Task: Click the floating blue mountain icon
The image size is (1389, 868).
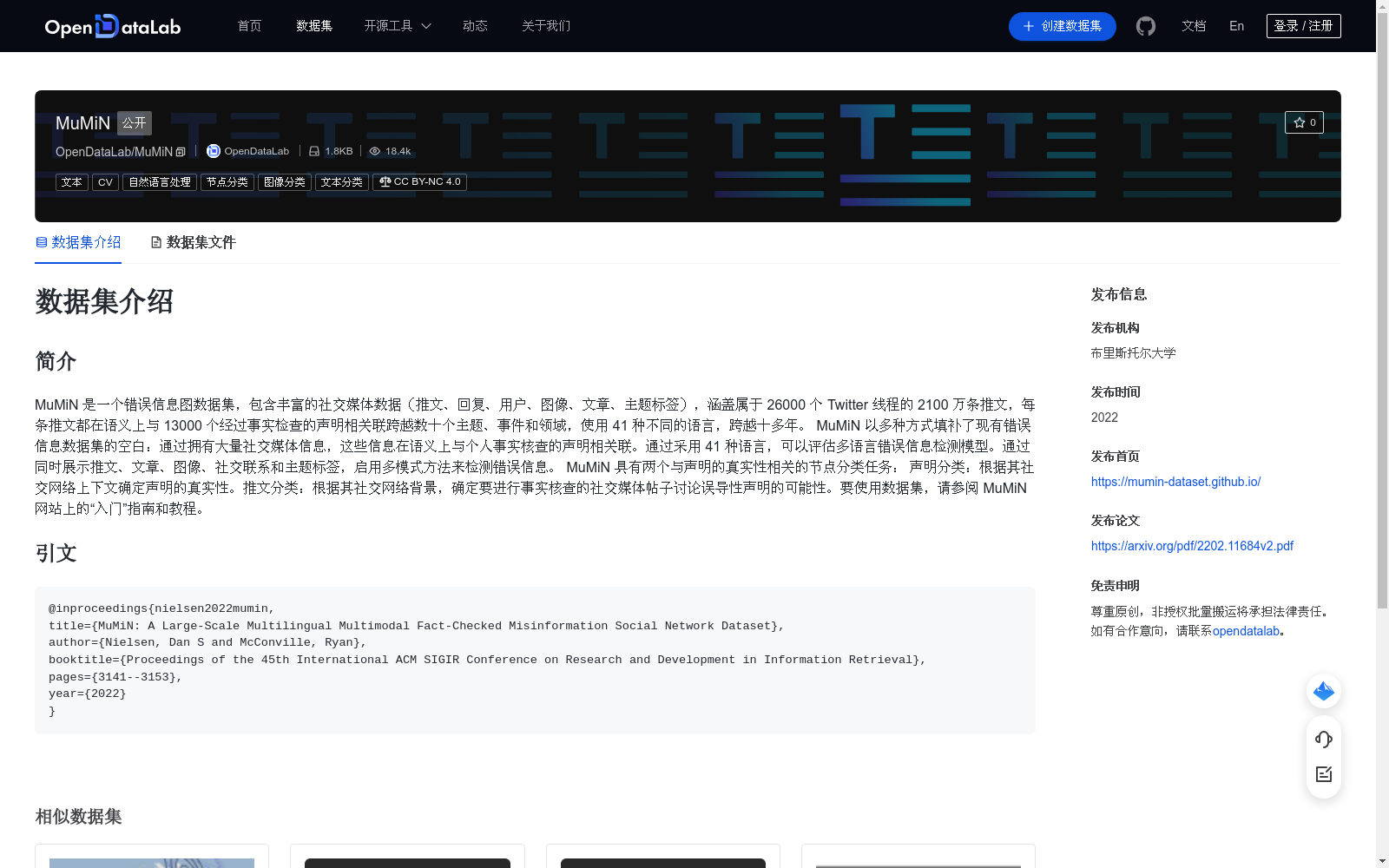Action: 1323,691
